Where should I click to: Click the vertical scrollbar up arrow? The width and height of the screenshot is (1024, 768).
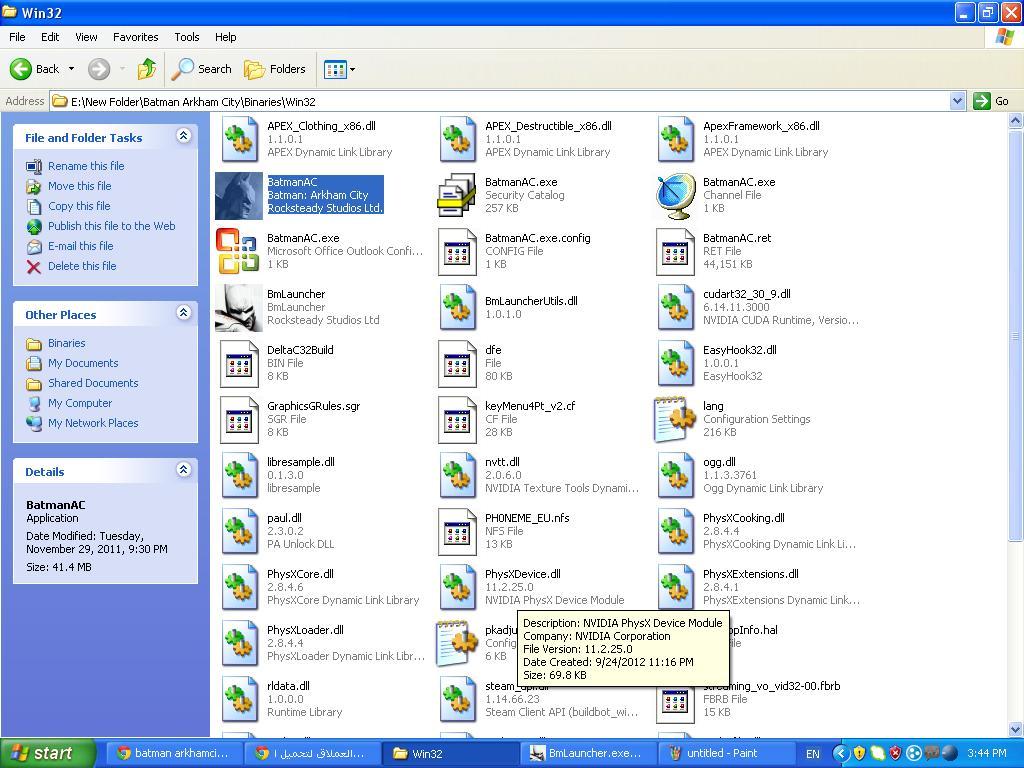pos(1016,120)
